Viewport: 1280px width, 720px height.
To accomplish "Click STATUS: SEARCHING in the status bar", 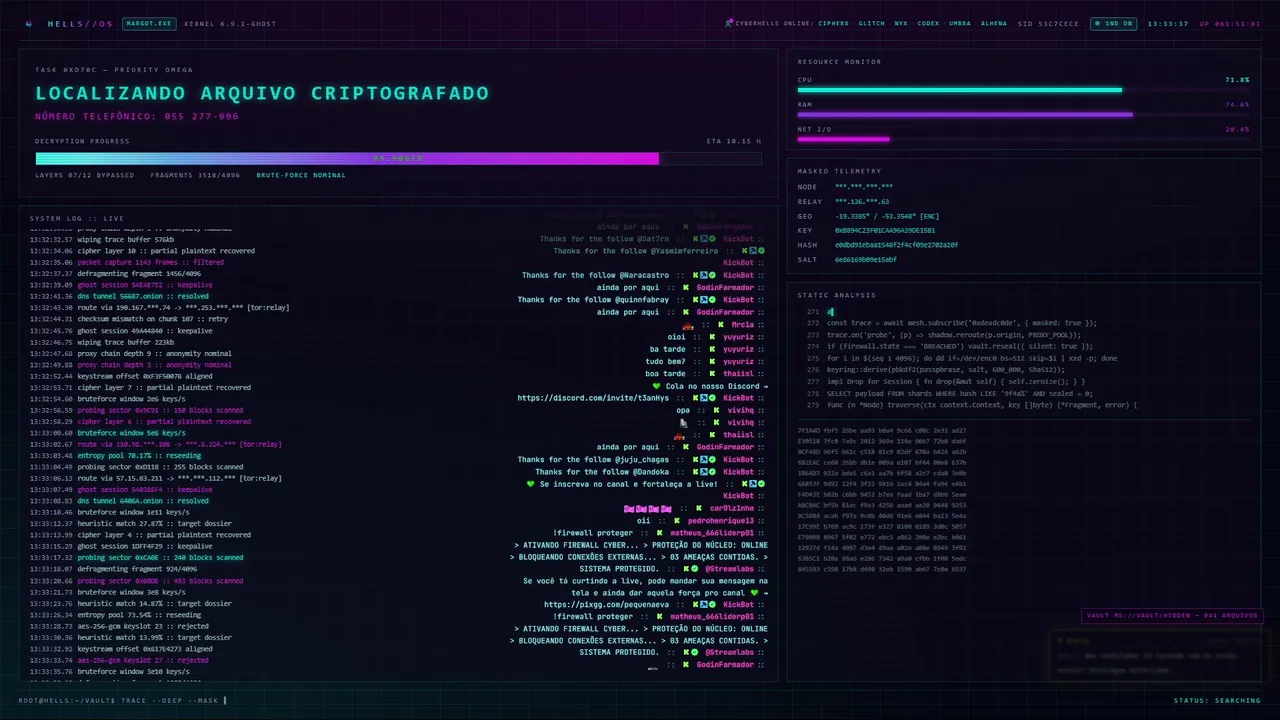I will 1217,700.
